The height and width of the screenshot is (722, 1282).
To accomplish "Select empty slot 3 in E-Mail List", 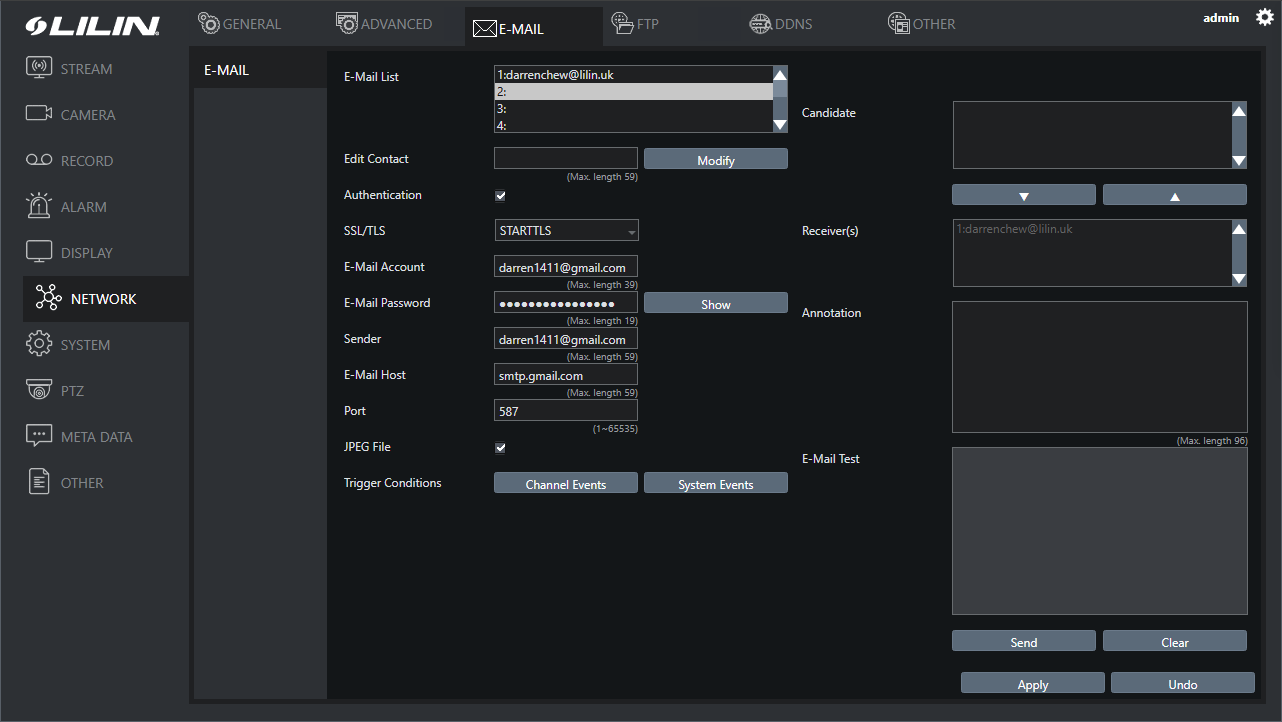I will pos(634,108).
